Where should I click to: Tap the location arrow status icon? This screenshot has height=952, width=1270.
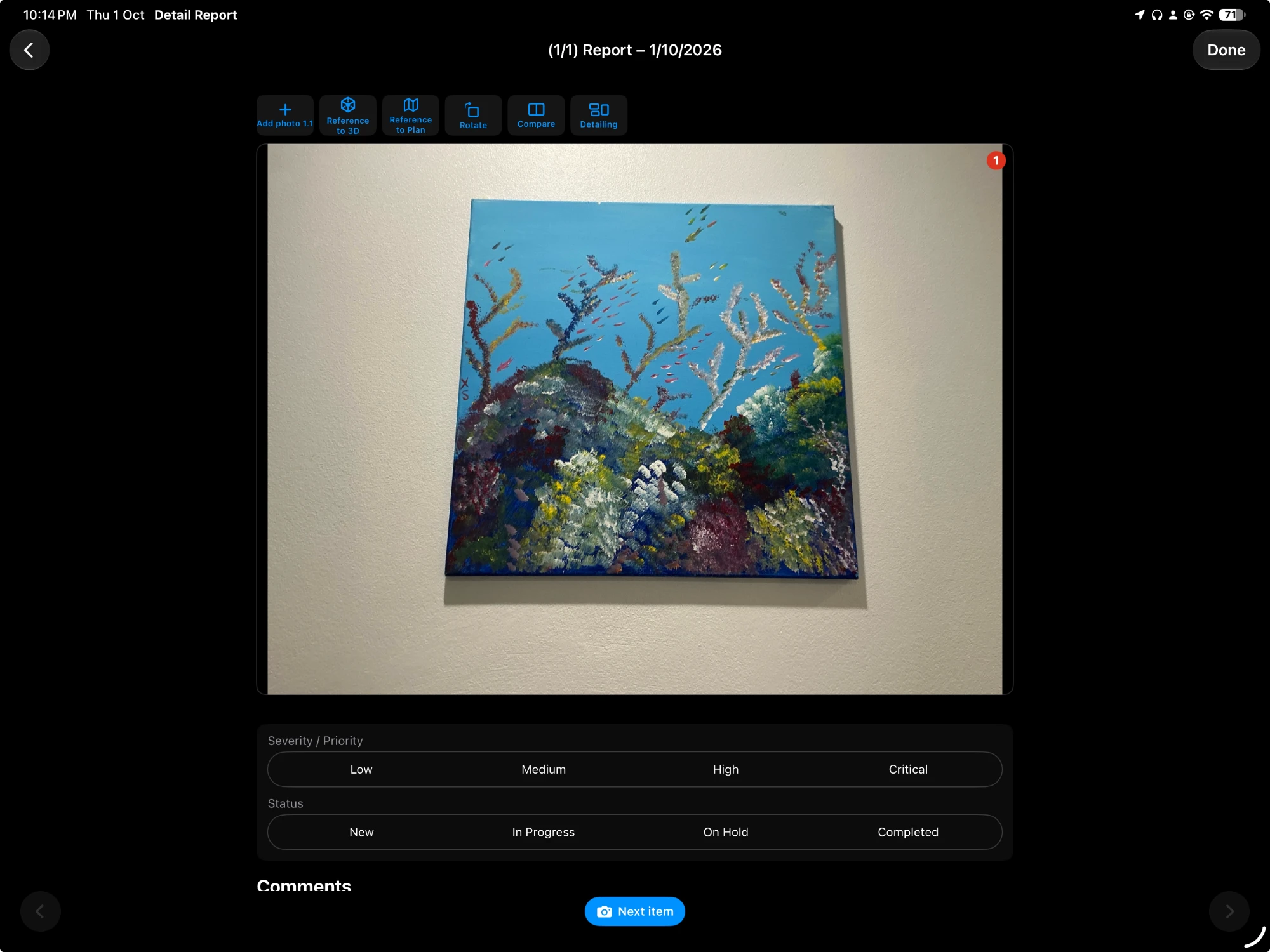point(1140,15)
